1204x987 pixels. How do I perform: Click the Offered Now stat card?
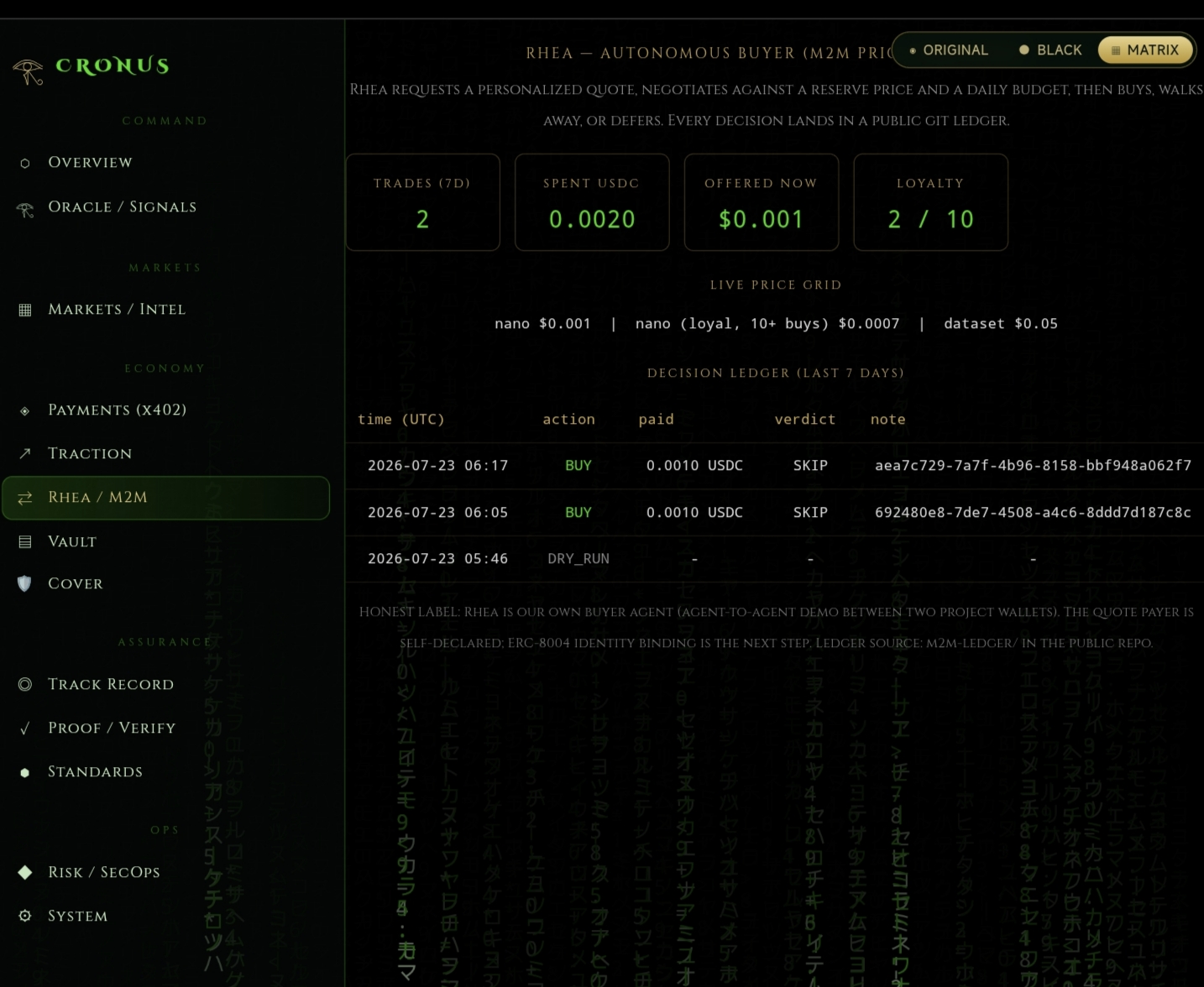(762, 202)
